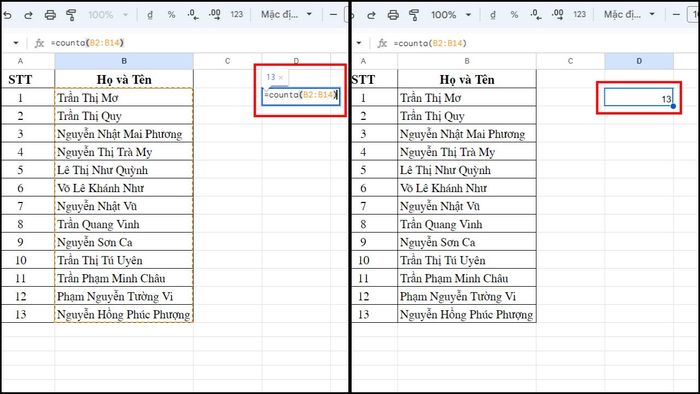700x394 pixels.
Task: Select Lê Thị Như Quỳnh in right sheet
Action: pos(467,170)
